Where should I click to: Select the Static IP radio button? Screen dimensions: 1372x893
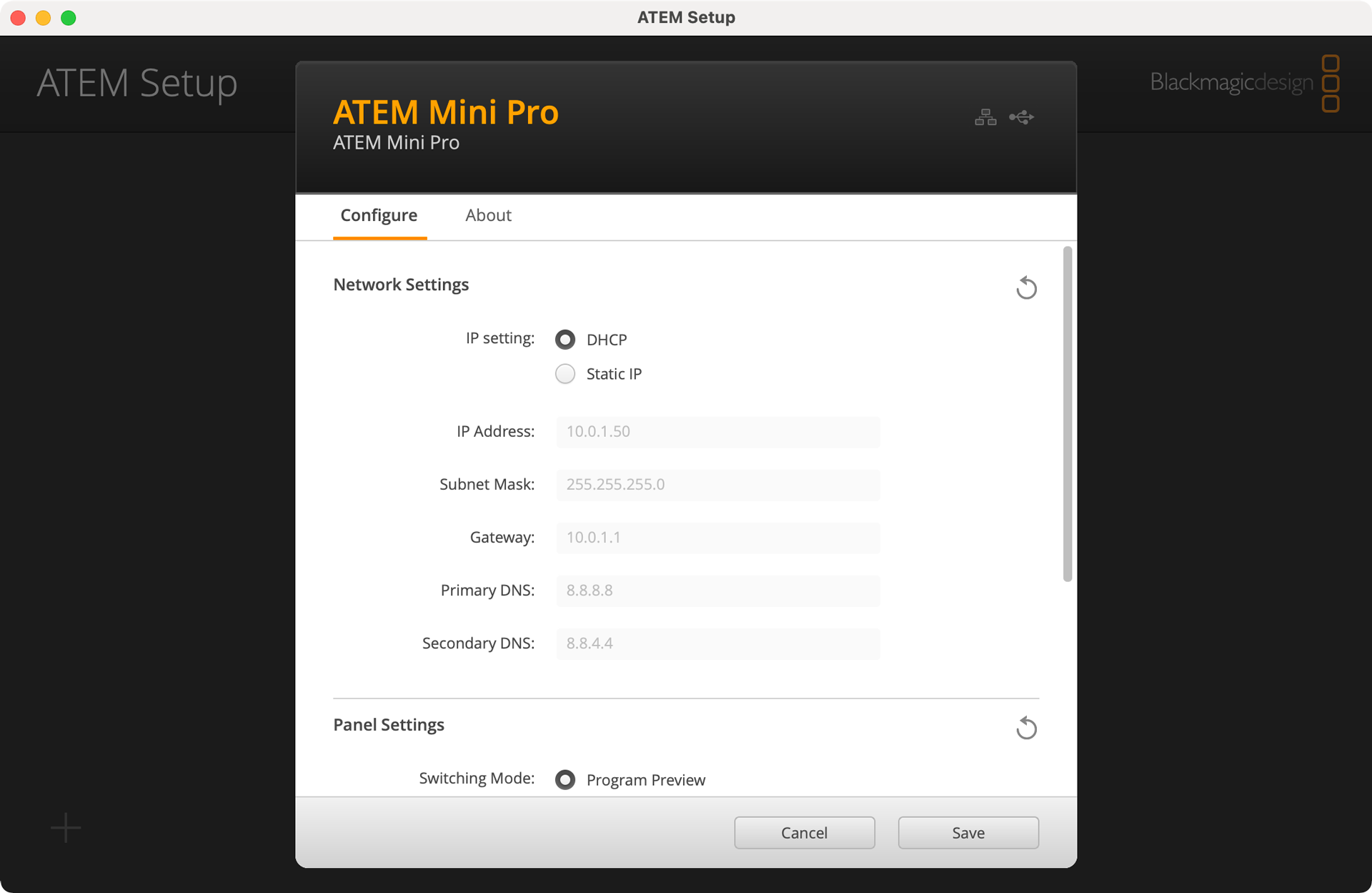pyautogui.click(x=565, y=374)
